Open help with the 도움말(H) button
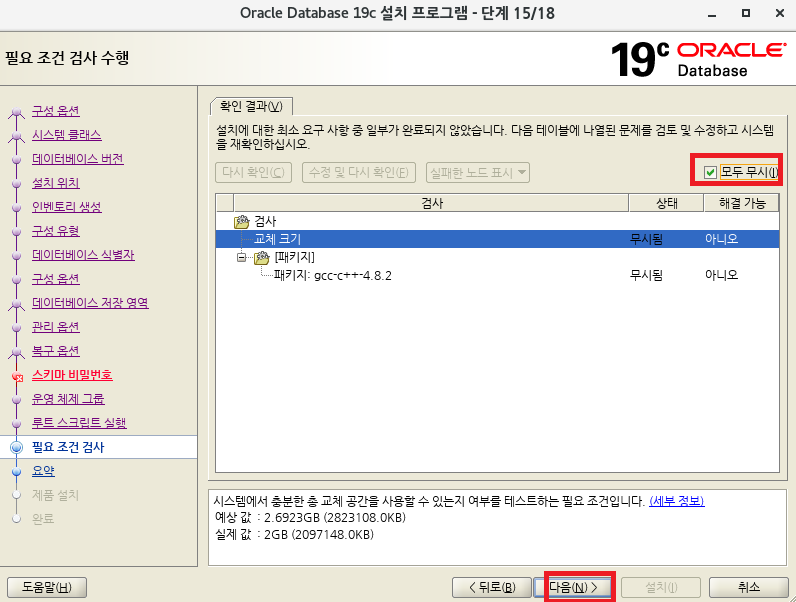The width and height of the screenshot is (796, 602). point(47,587)
